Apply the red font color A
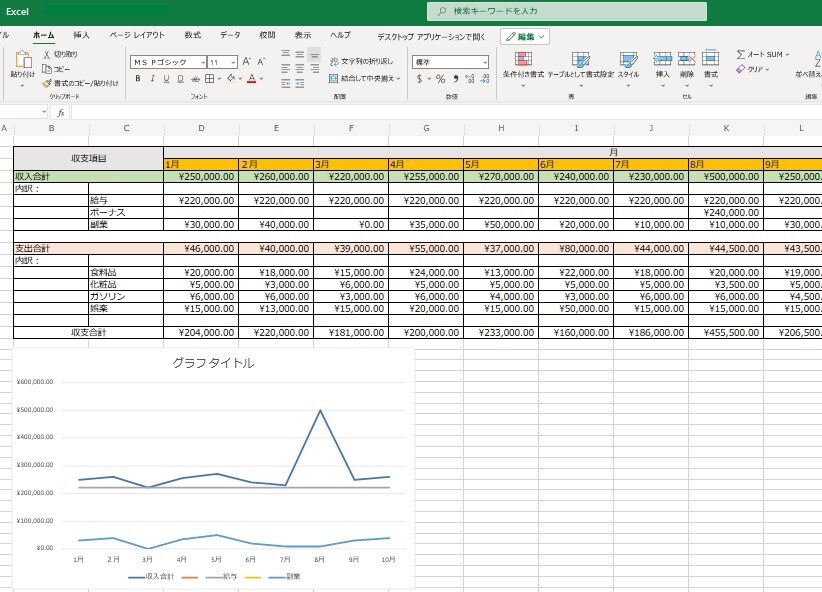 pos(252,79)
